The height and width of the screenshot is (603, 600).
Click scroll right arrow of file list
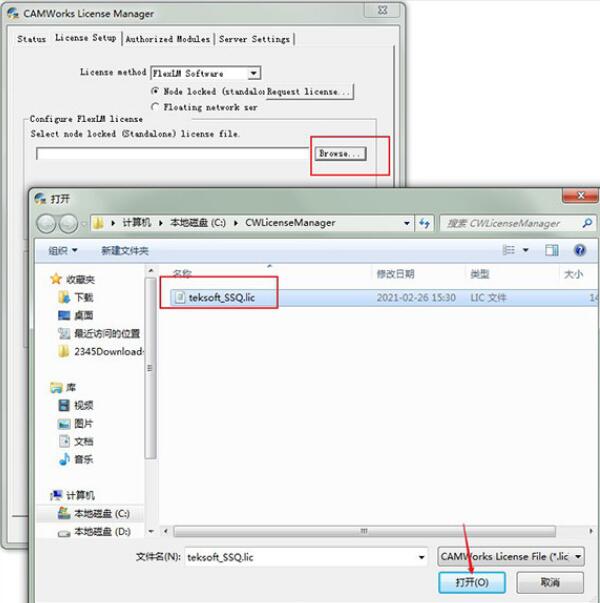click(591, 531)
